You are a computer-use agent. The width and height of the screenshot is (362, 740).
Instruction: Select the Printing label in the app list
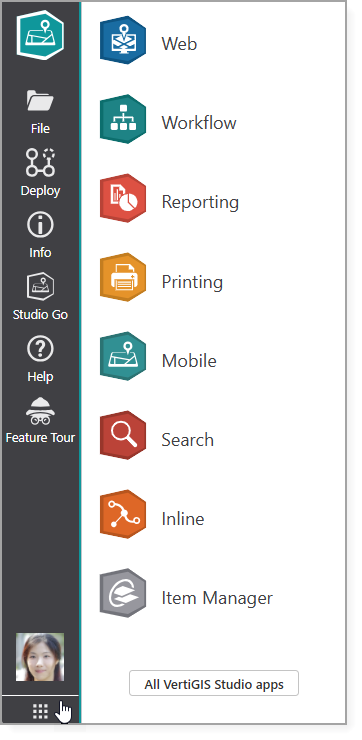click(x=192, y=282)
